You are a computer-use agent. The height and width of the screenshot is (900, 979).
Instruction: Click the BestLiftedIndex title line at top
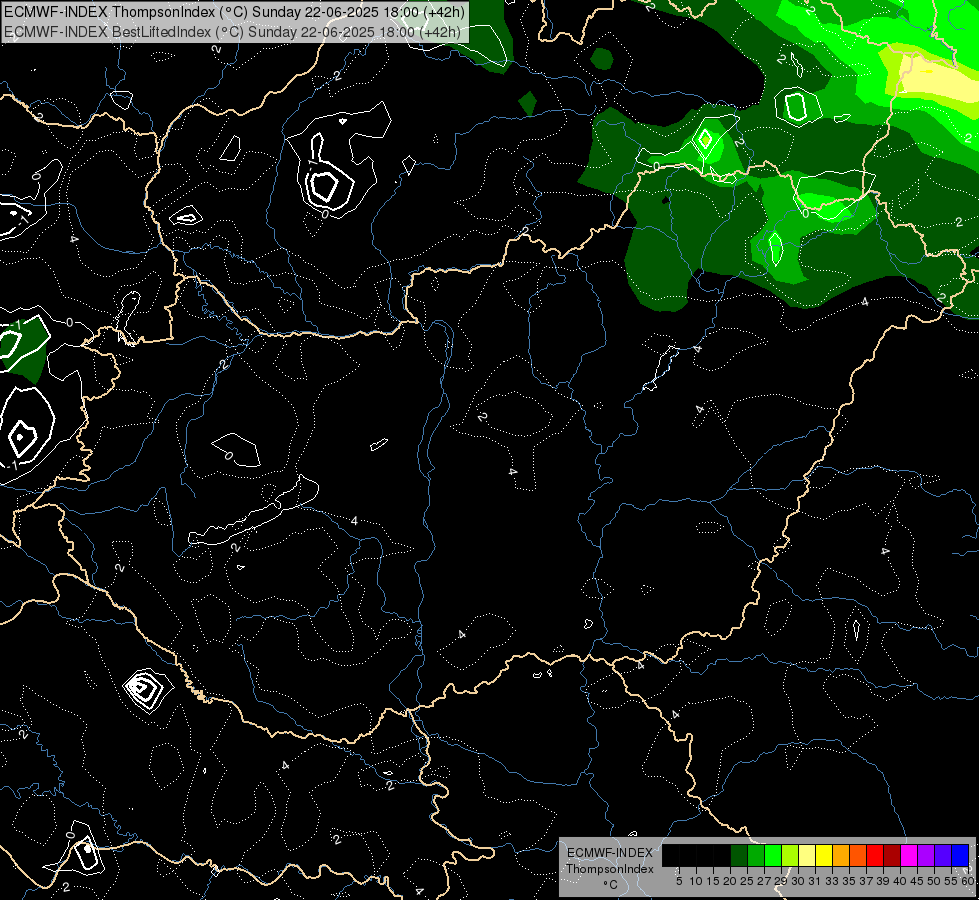[233, 32]
